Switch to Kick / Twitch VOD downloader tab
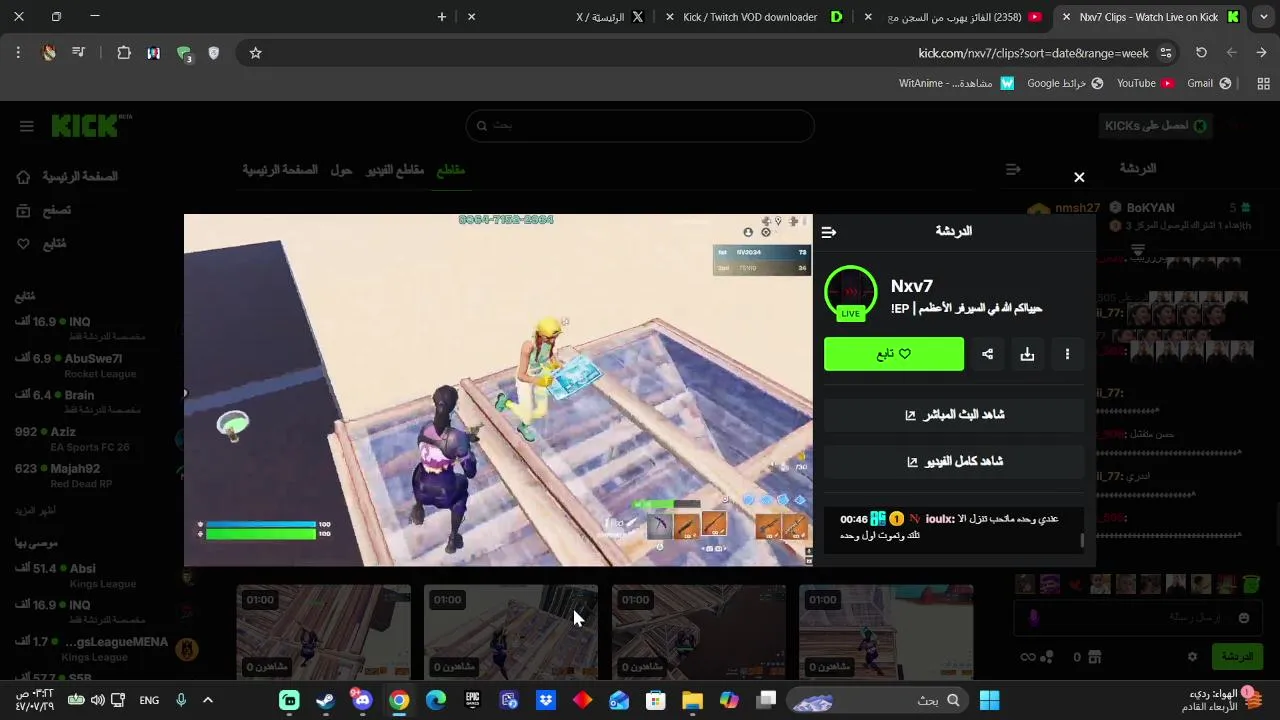 [763, 17]
